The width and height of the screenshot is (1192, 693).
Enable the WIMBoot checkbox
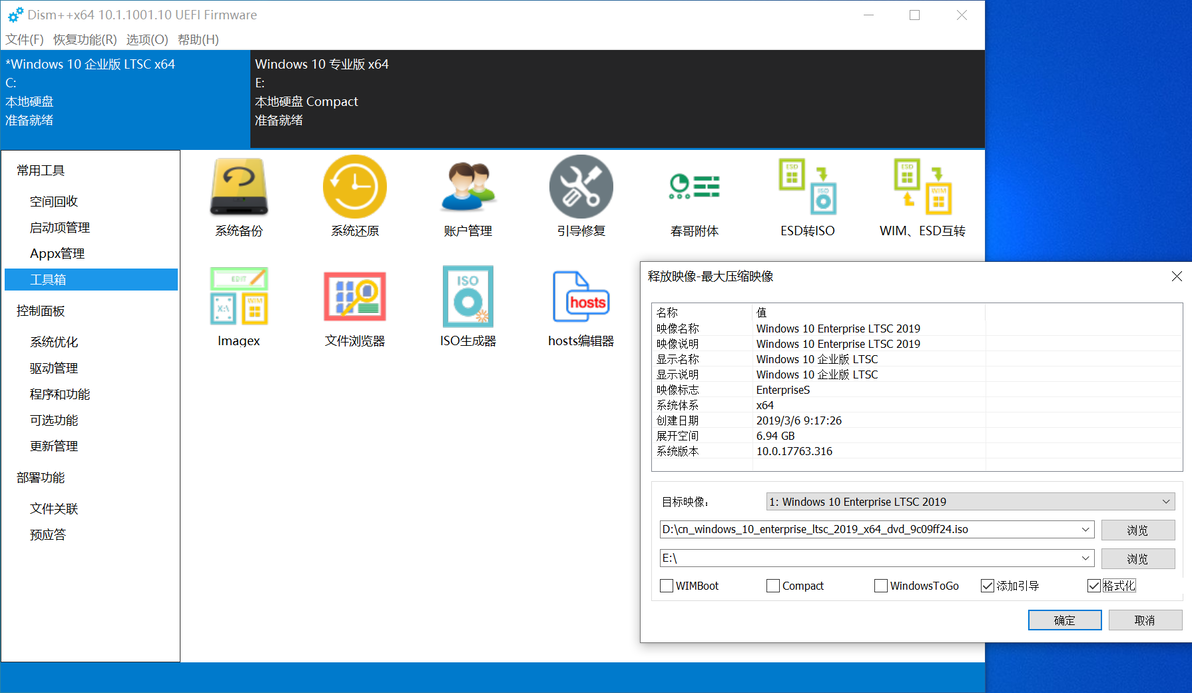[x=667, y=586]
